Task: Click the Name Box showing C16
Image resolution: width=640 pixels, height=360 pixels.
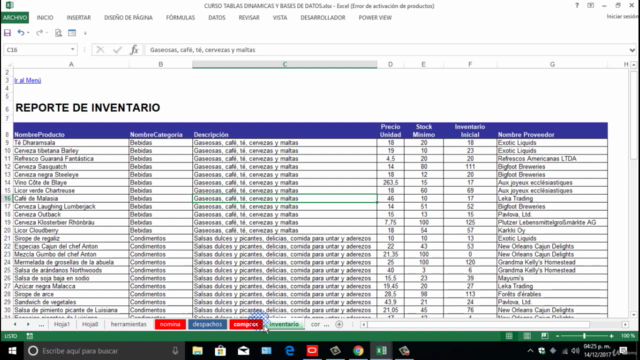Action: coord(36,50)
